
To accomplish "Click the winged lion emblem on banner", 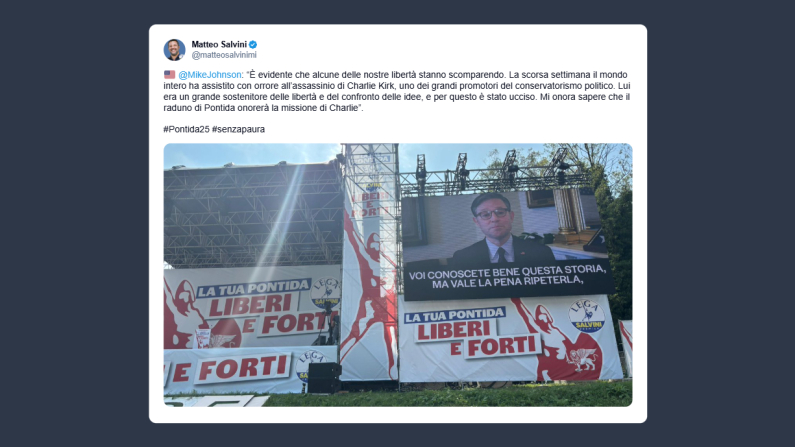I will point(582,359).
